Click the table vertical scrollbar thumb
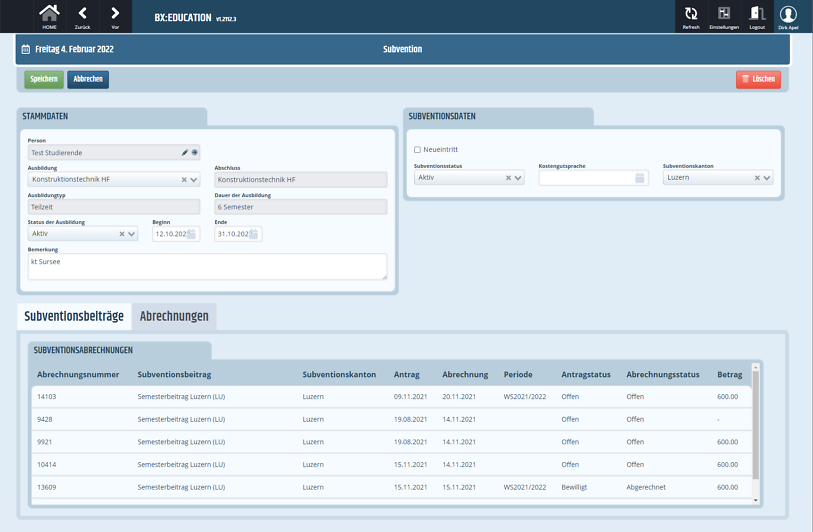 coord(755,425)
